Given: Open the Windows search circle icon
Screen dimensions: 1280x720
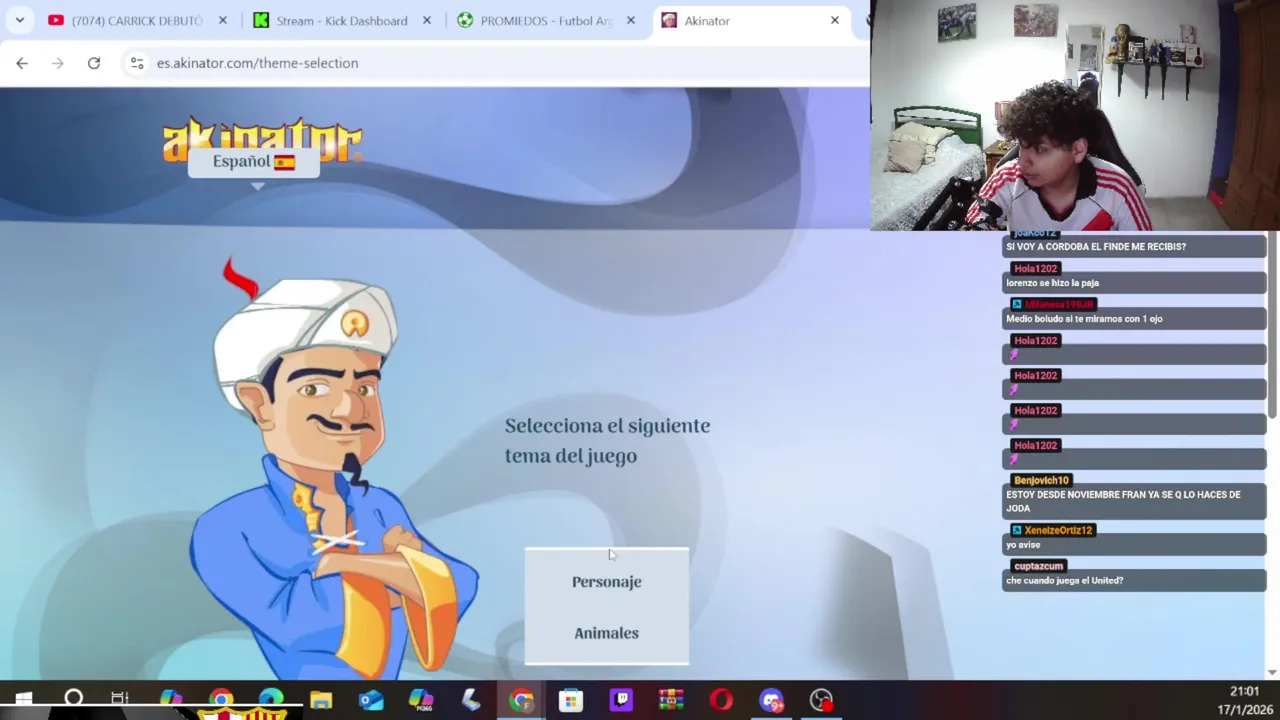Looking at the screenshot, I should click(73, 700).
